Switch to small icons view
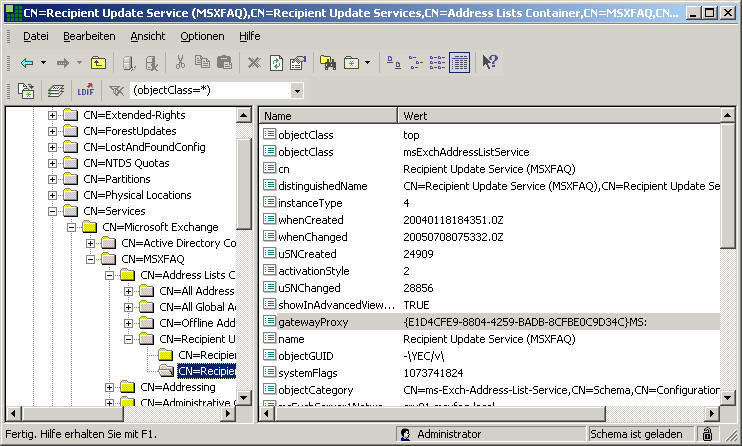The height and width of the screenshot is (446, 742). [415, 62]
